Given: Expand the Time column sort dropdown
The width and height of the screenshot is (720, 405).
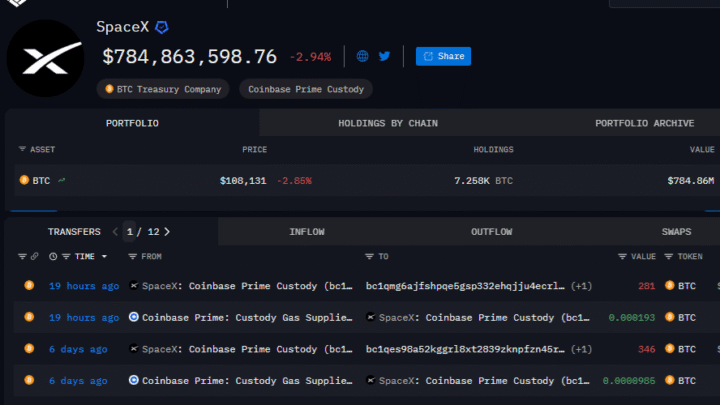Looking at the screenshot, I should point(103,257).
